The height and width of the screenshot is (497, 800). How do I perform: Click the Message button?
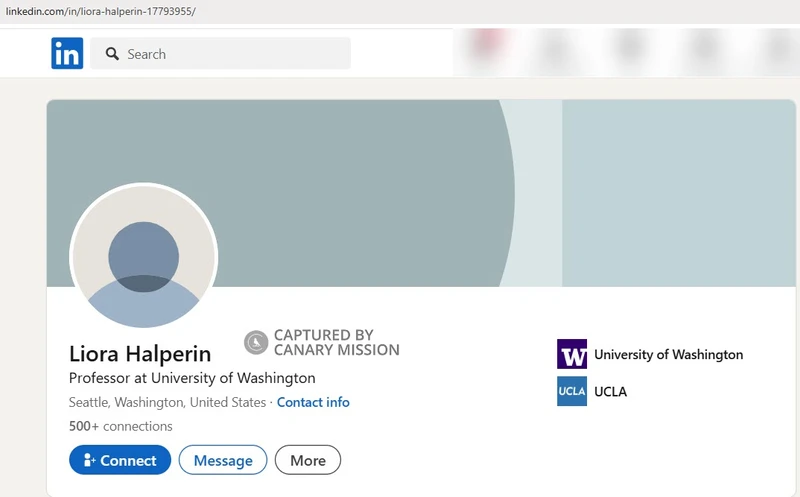[223, 460]
